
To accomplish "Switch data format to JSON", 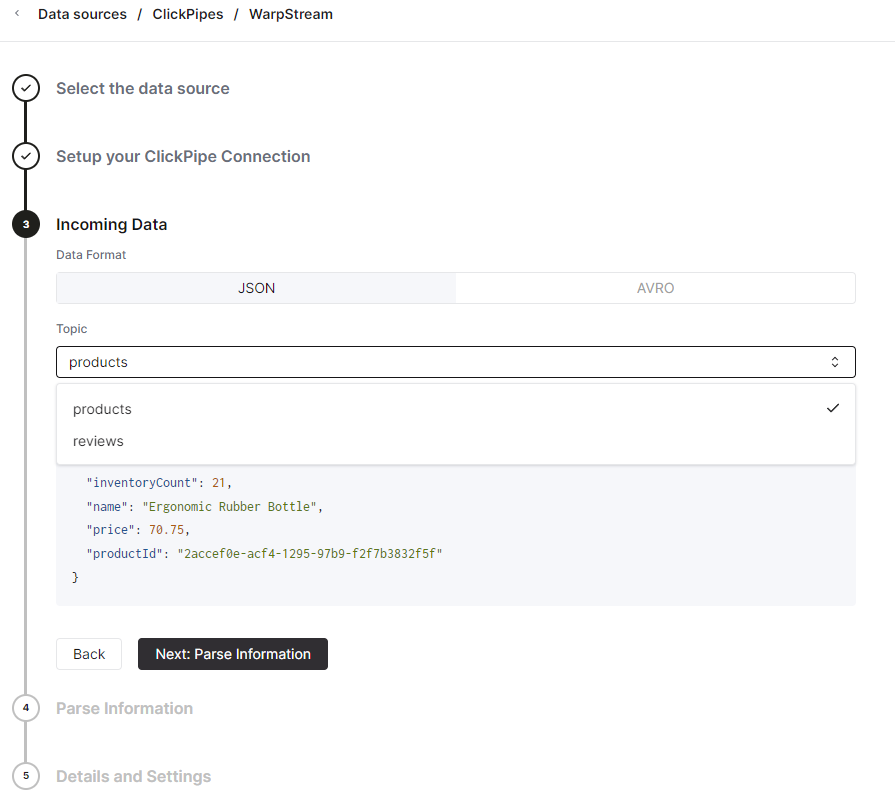I will pyautogui.click(x=257, y=288).
